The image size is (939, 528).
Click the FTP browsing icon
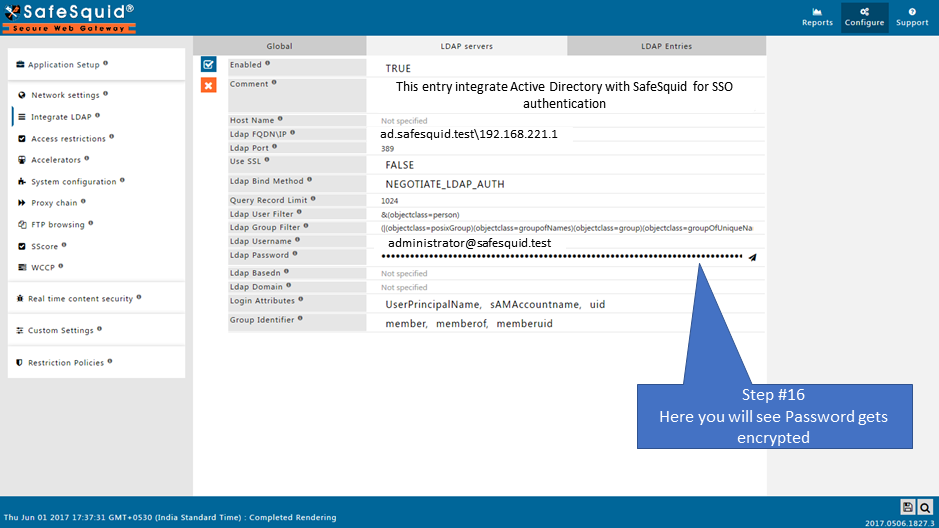click(x=22, y=224)
